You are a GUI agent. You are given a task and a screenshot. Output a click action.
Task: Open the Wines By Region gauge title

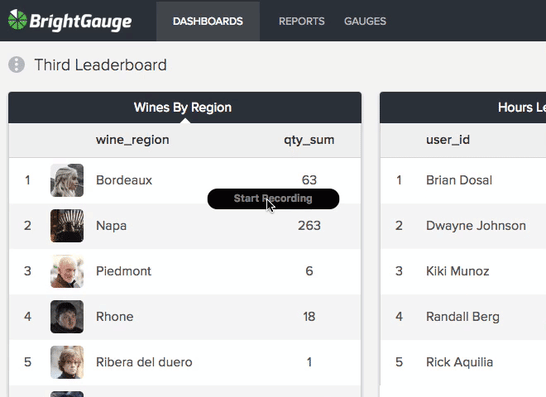pyautogui.click(x=182, y=108)
